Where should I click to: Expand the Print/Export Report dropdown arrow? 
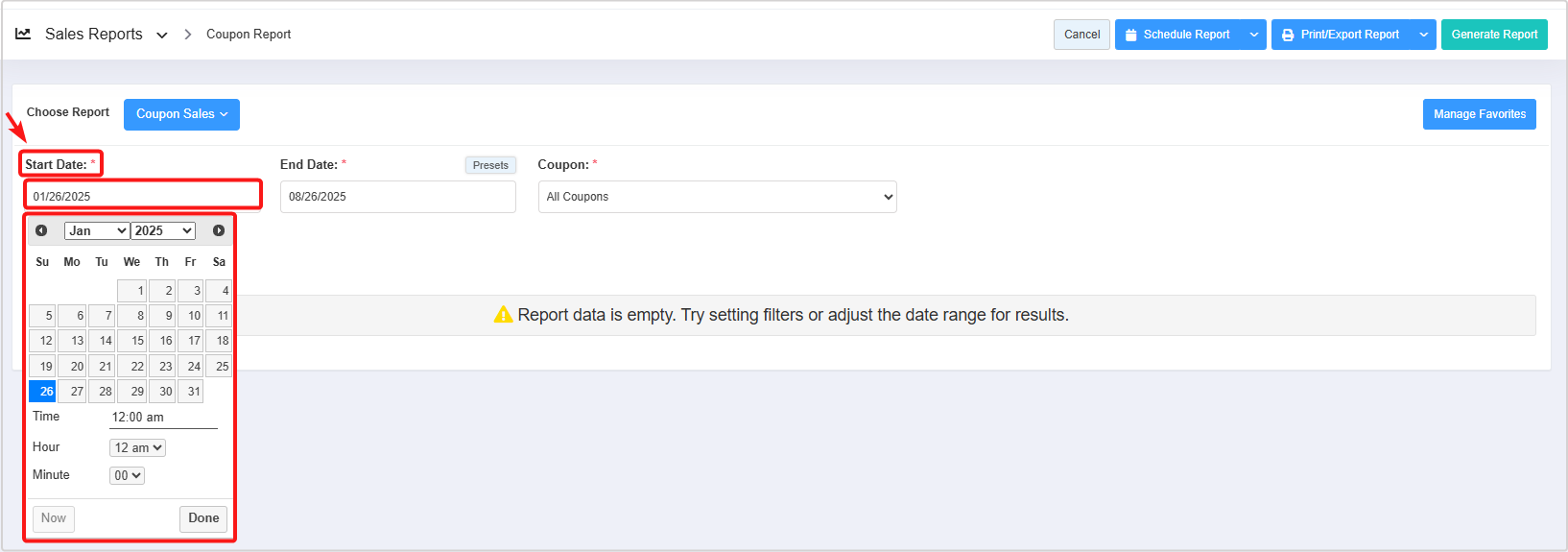[1424, 35]
